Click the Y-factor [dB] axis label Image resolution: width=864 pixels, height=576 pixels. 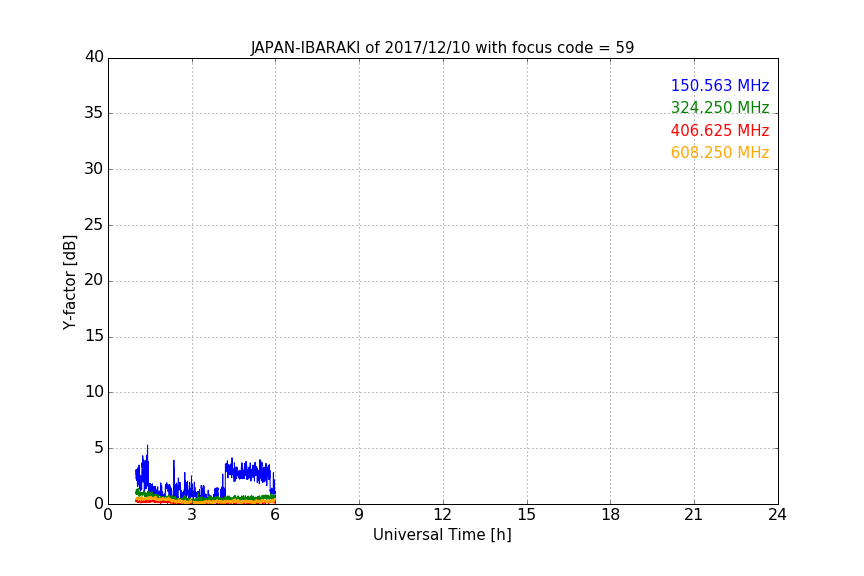click(69, 282)
